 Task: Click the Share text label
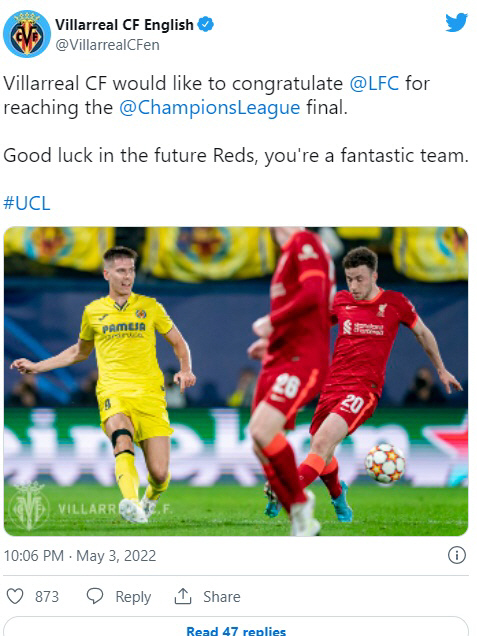[222, 597]
